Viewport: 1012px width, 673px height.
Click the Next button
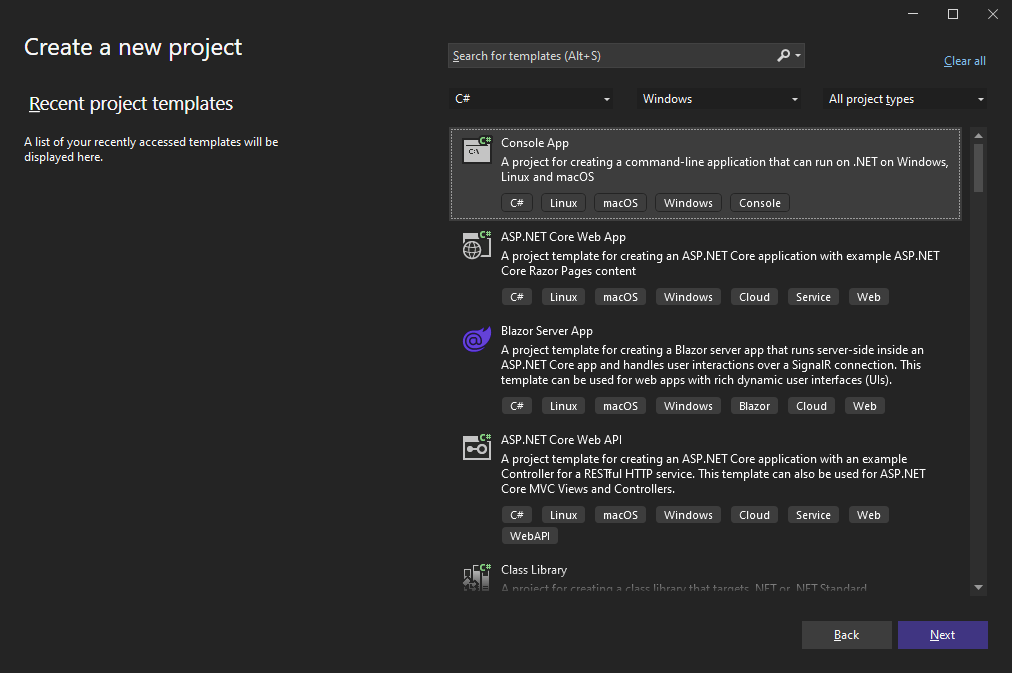942,635
